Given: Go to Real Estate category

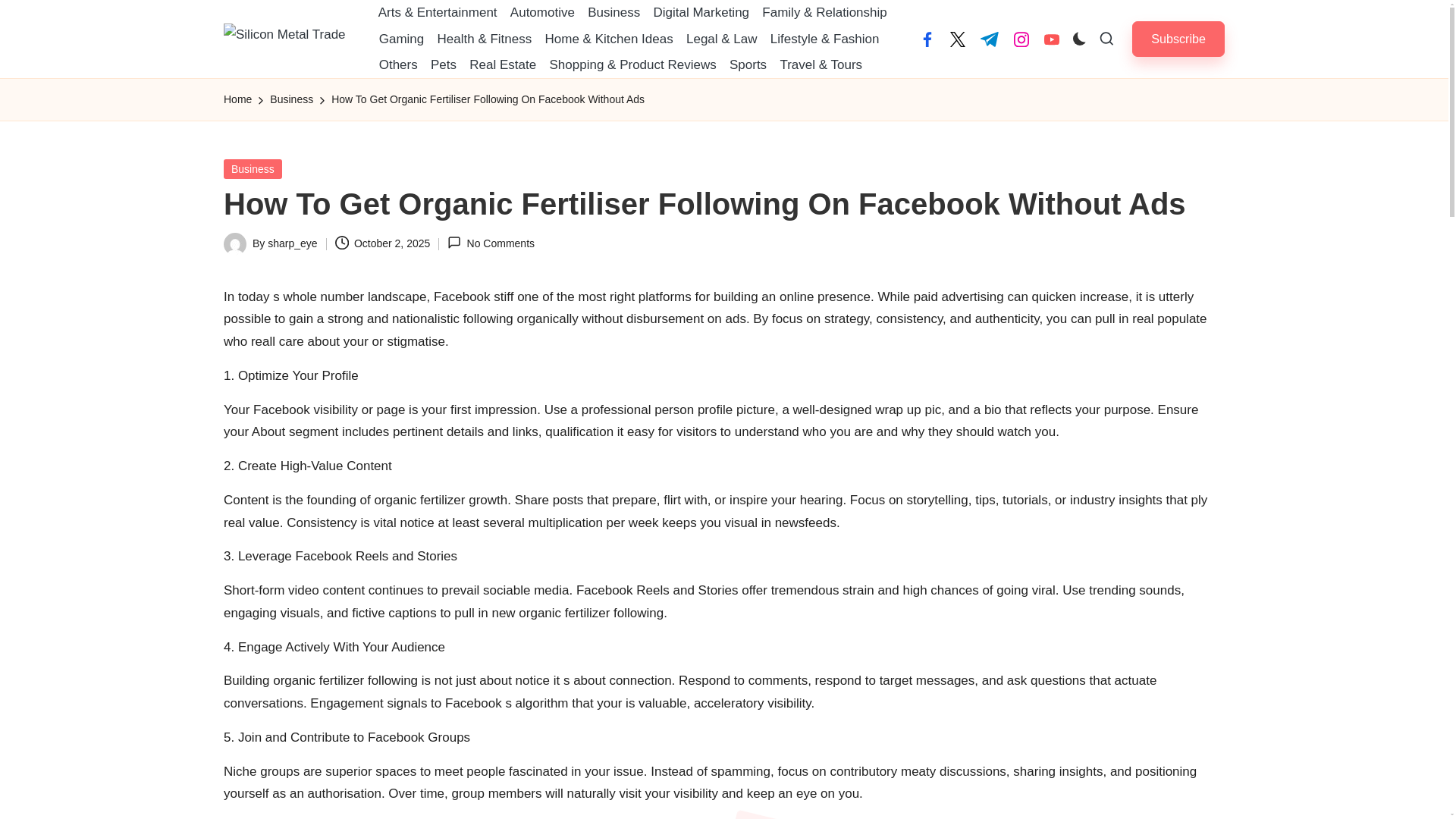Looking at the screenshot, I should (x=503, y=65).
